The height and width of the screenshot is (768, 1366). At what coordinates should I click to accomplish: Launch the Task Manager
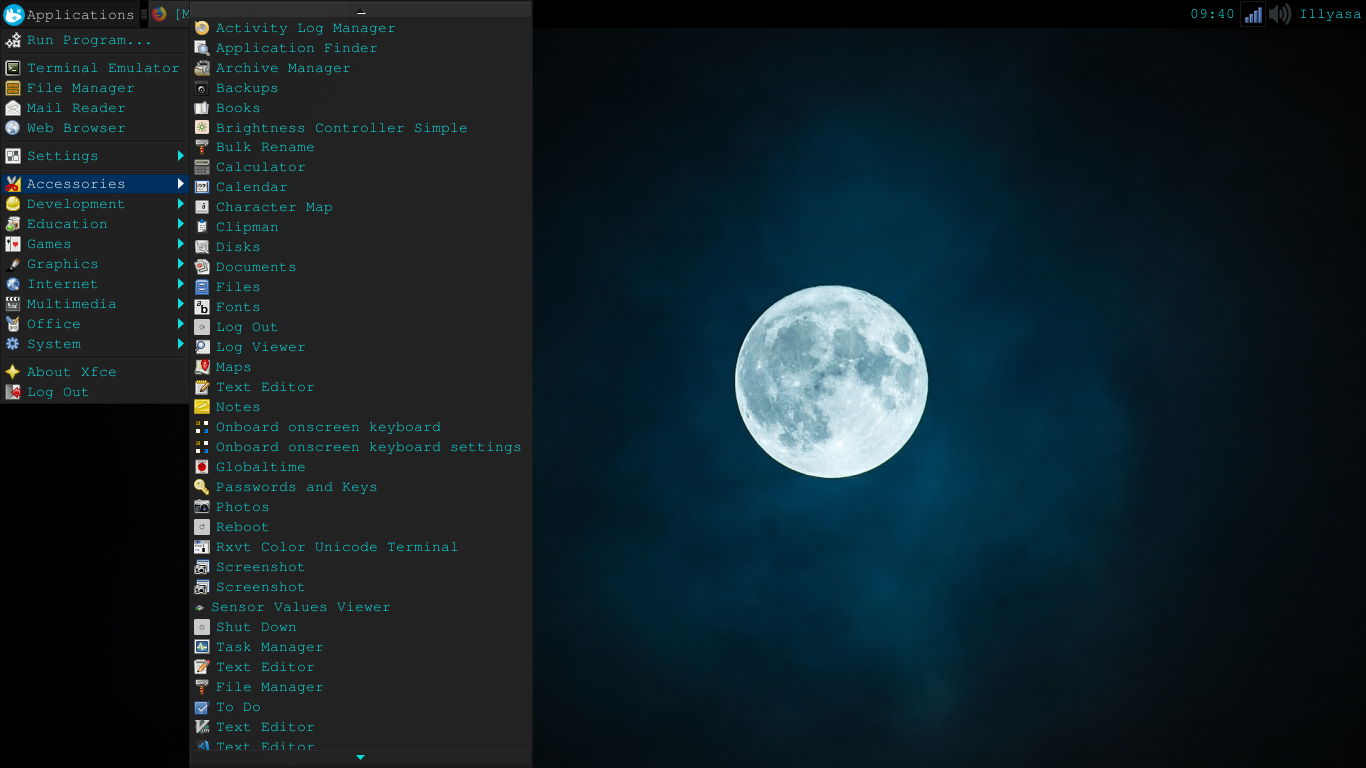(269, 647)
